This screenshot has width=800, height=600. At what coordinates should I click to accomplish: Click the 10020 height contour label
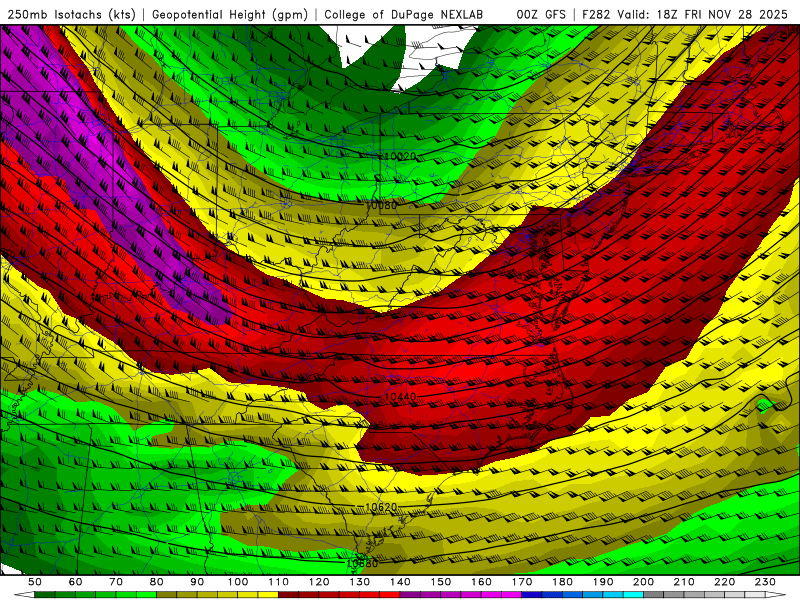[x=399, y=156]
